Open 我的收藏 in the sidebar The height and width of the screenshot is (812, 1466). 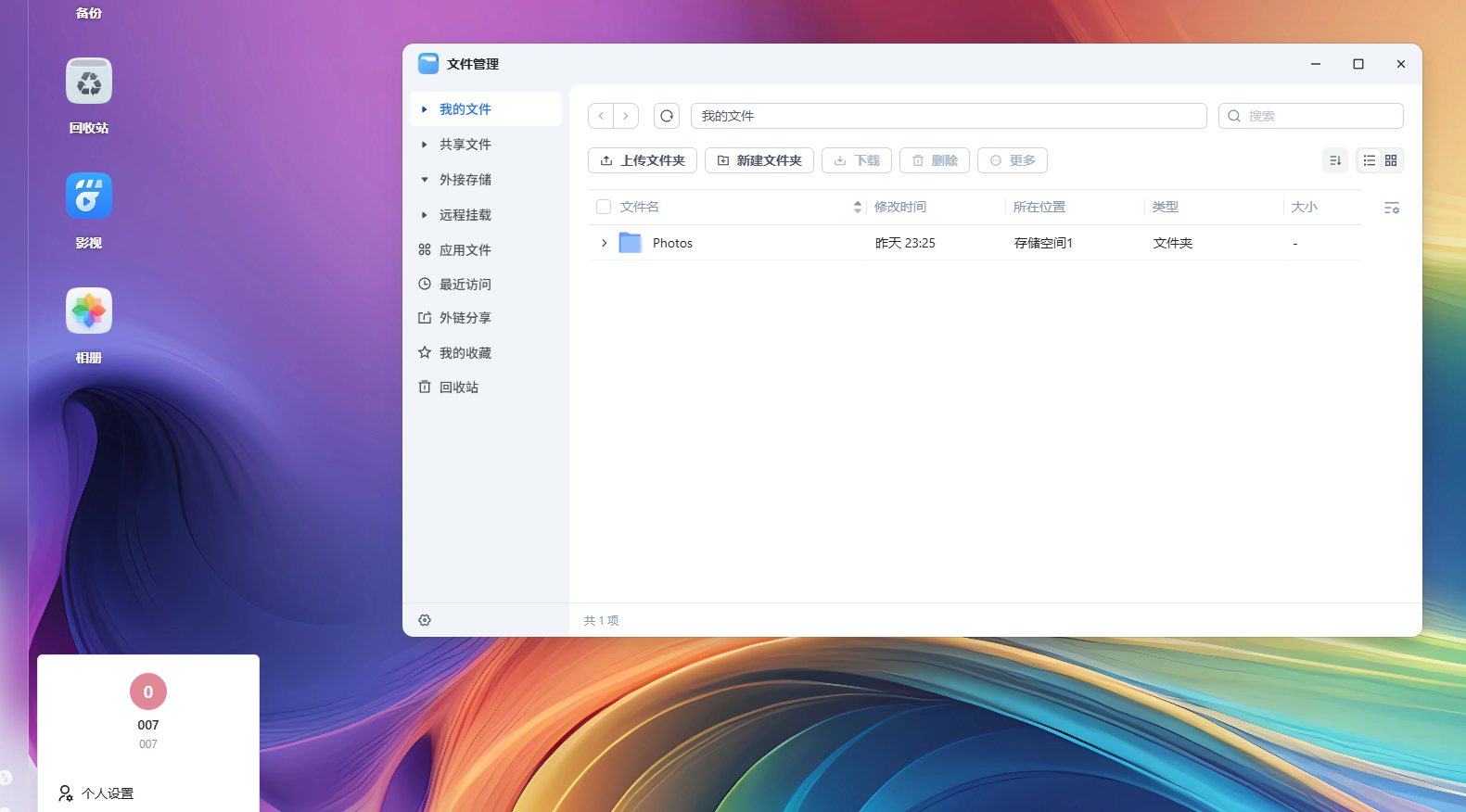point(465,353)
